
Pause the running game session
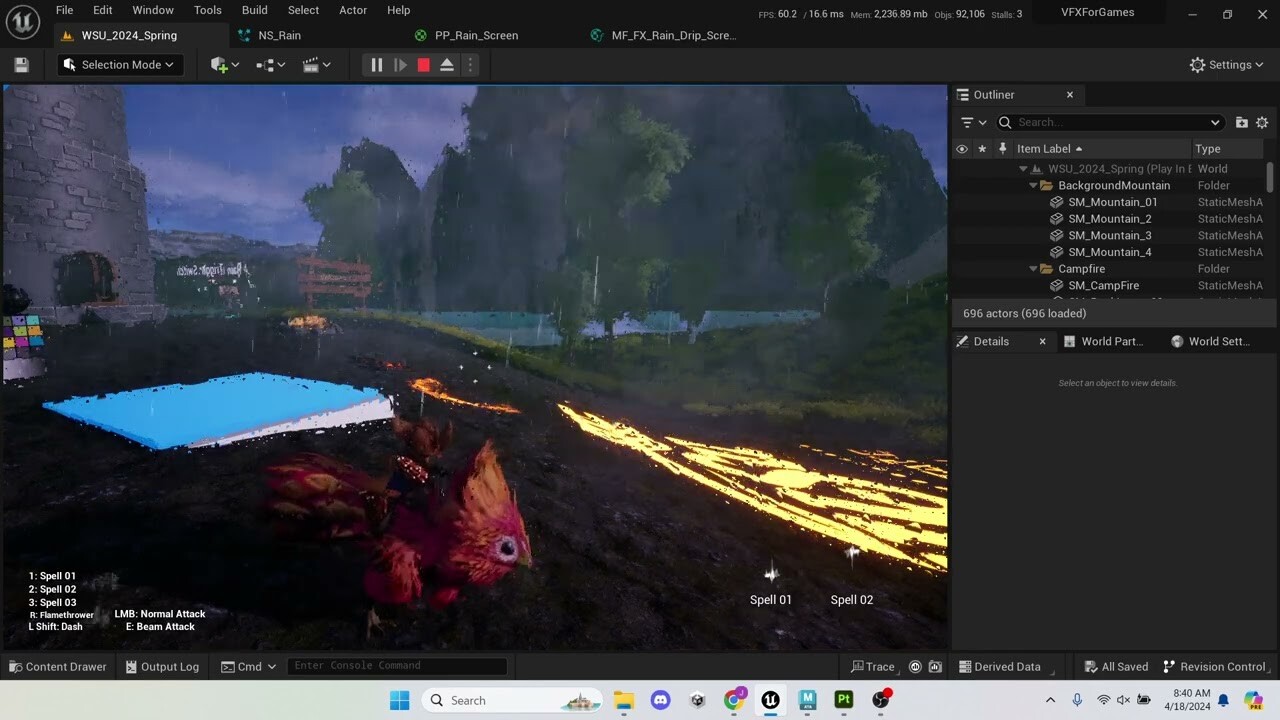click(x=376, y=64)
